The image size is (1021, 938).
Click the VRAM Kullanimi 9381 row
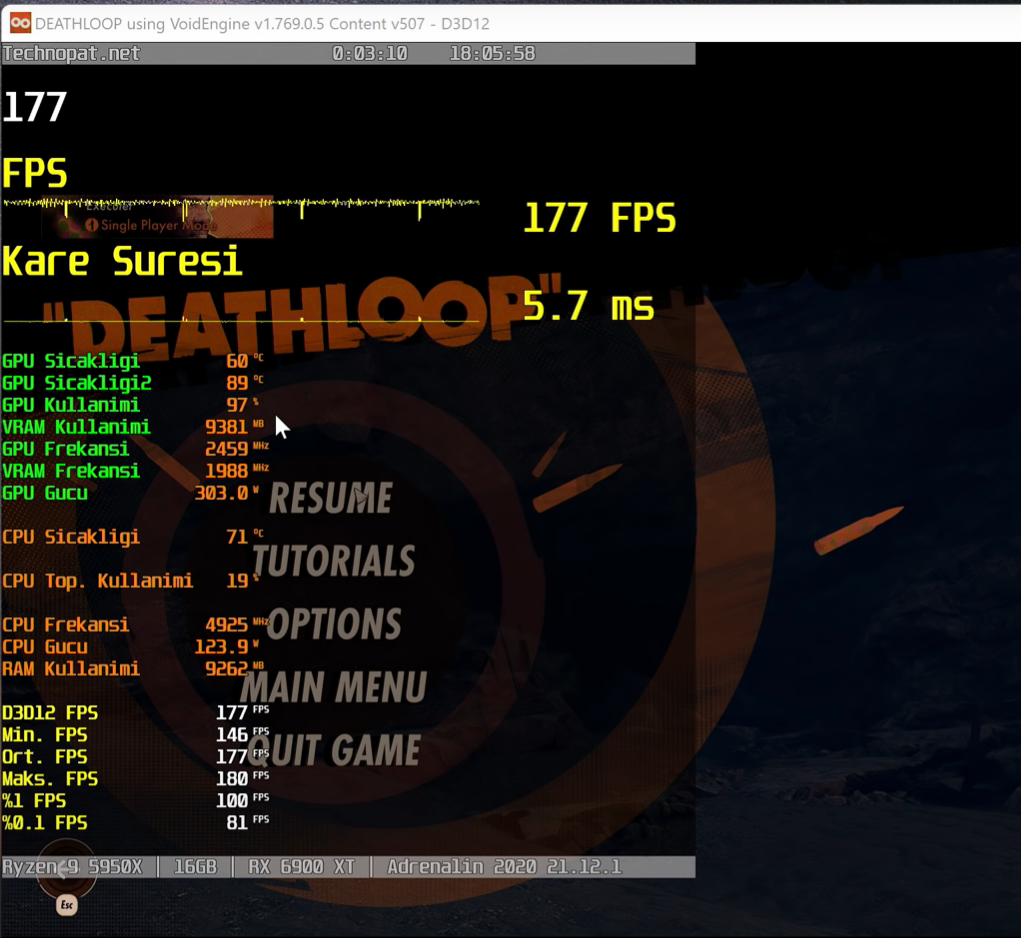click(x=133, y=427)
